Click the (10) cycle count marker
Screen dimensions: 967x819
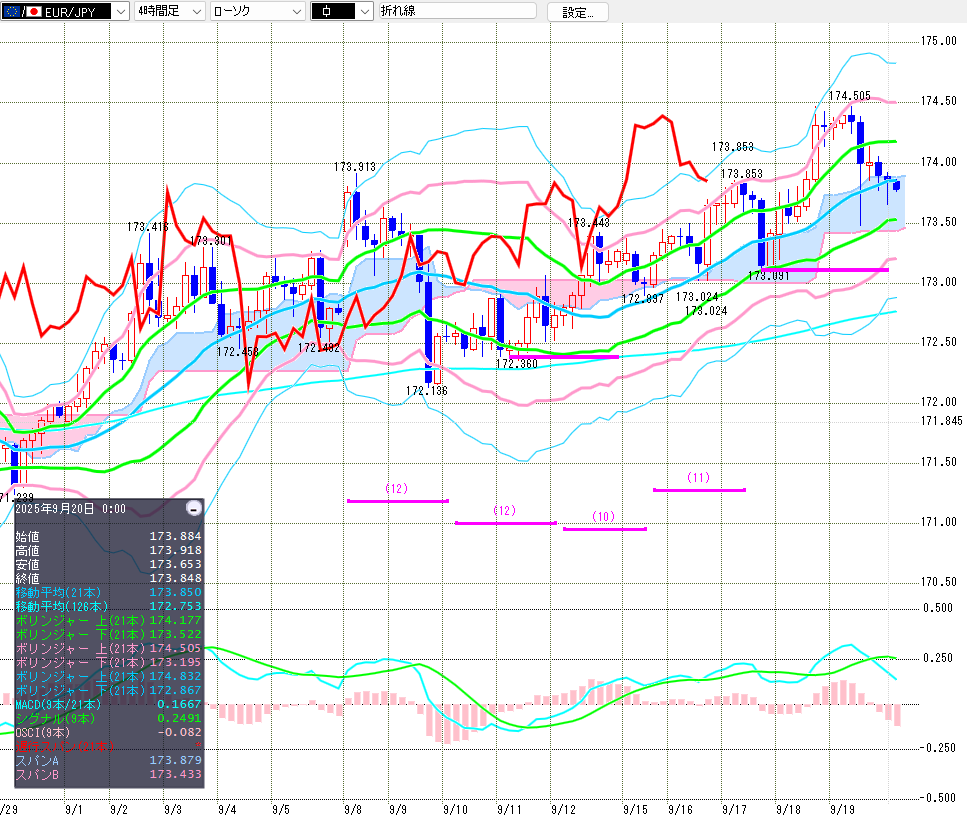[603, 516]
